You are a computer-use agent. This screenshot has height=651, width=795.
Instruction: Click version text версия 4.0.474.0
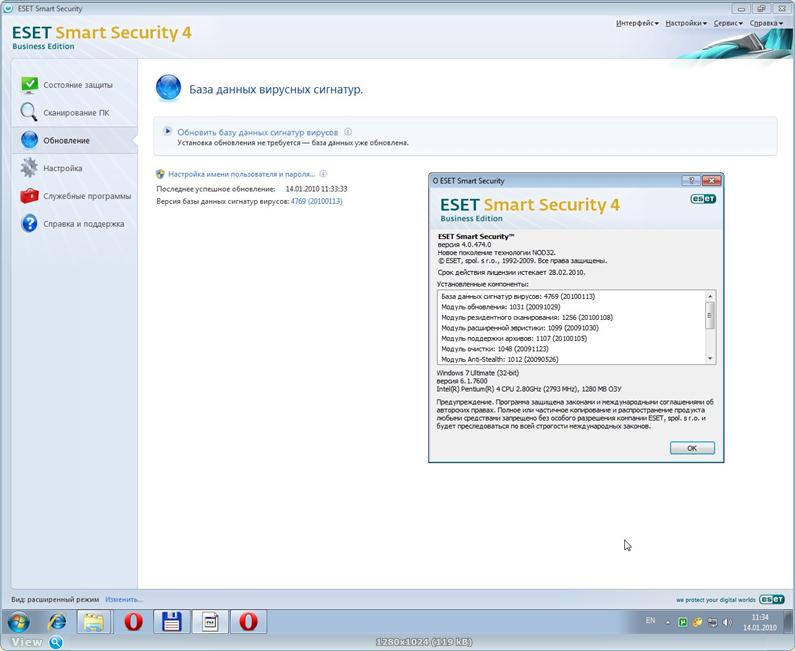[x=464, y=244]
